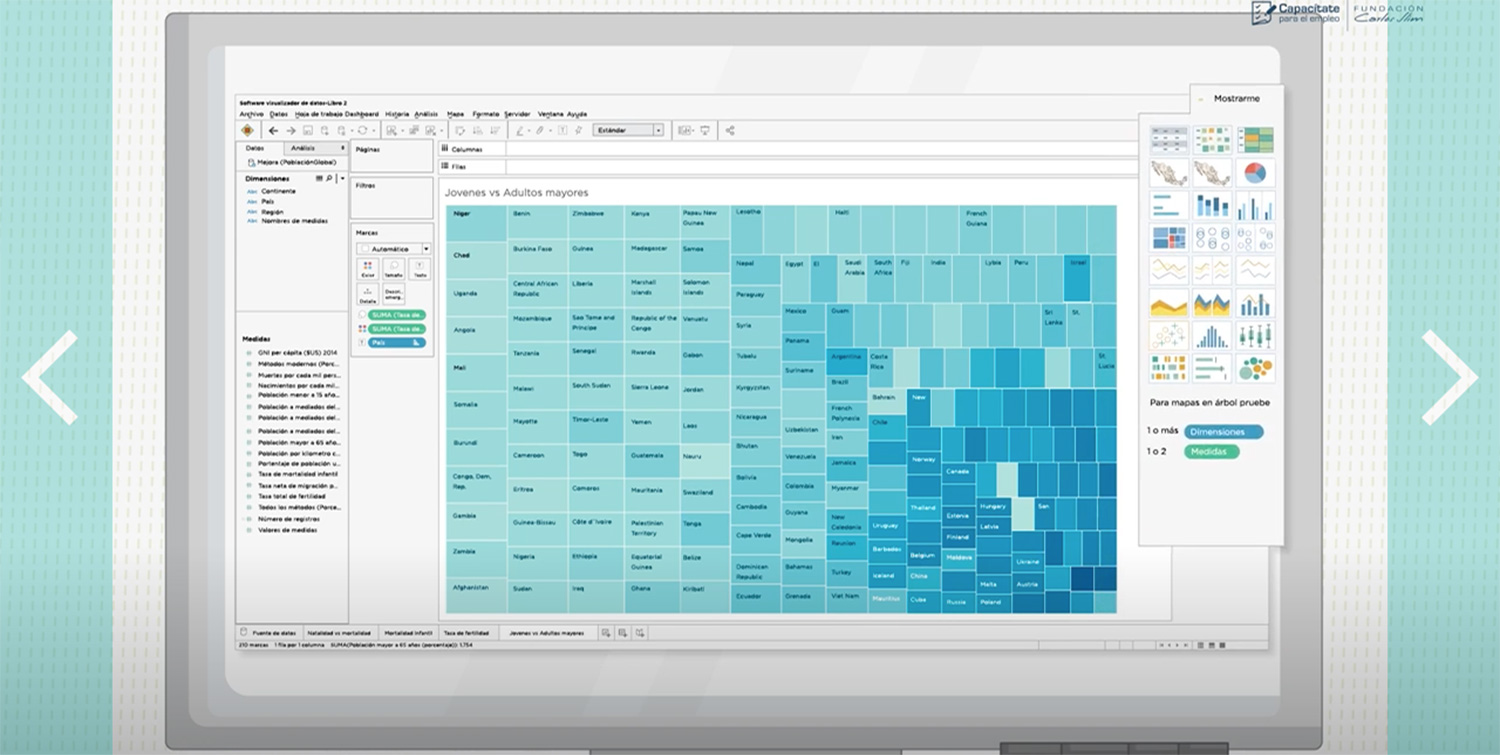Select the box-and-whisker plot in Mostrarme
Viewport: 1500px width, 755px height.
[1255, 336]
